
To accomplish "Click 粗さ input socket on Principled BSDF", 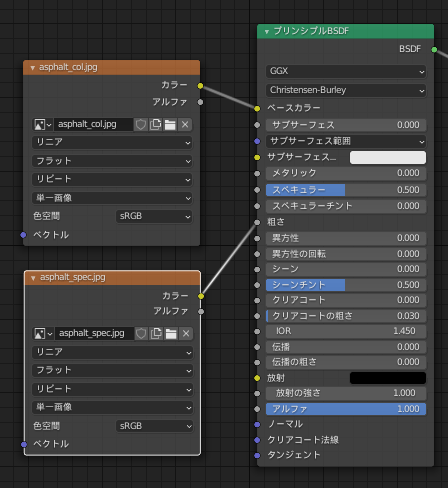I will [257, 222].
